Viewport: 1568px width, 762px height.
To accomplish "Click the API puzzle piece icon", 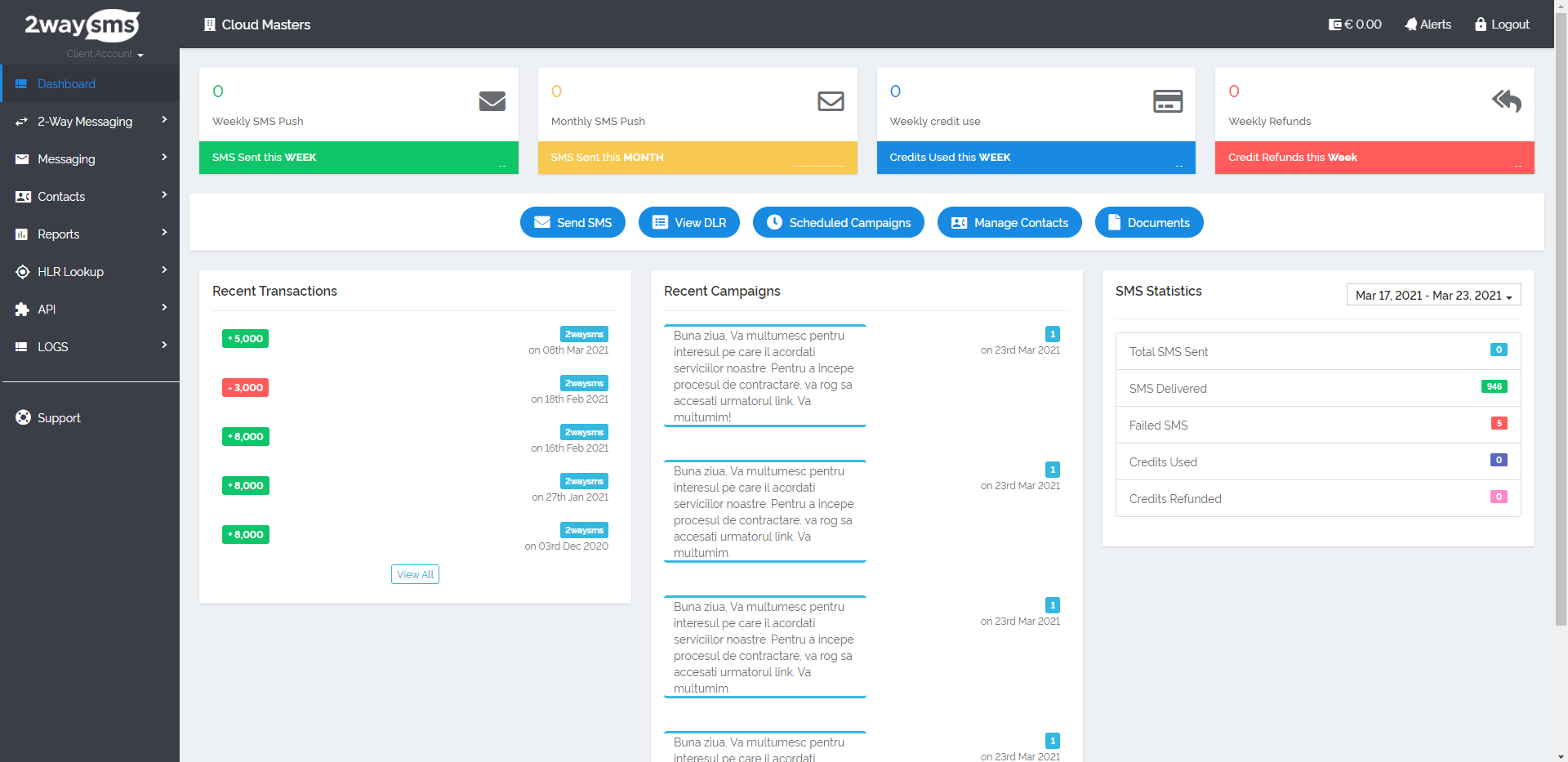I will point(23,310).
